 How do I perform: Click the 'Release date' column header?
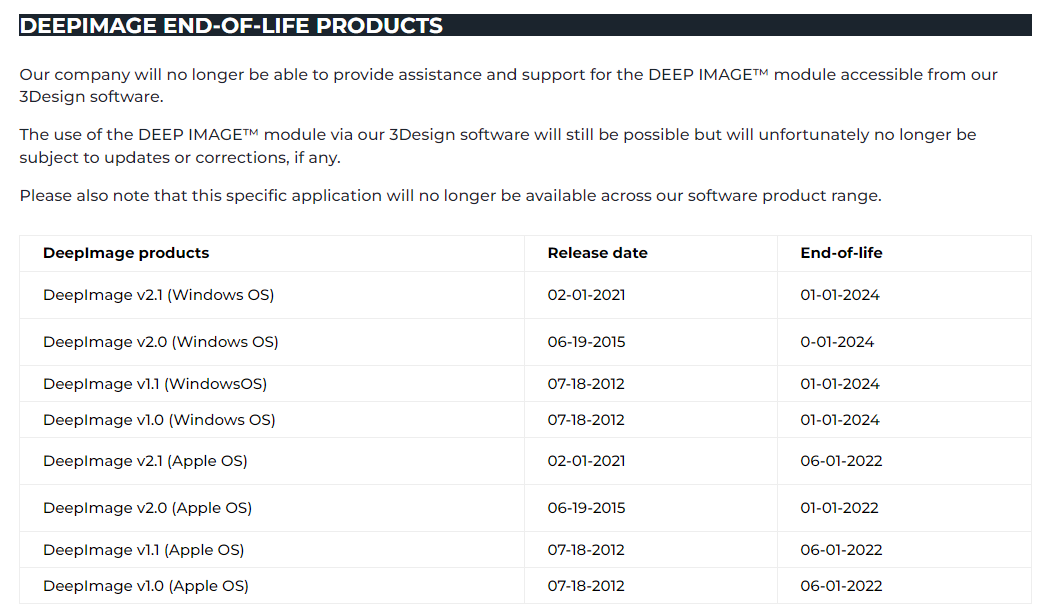pyautogui.click(x=597, y=253)
